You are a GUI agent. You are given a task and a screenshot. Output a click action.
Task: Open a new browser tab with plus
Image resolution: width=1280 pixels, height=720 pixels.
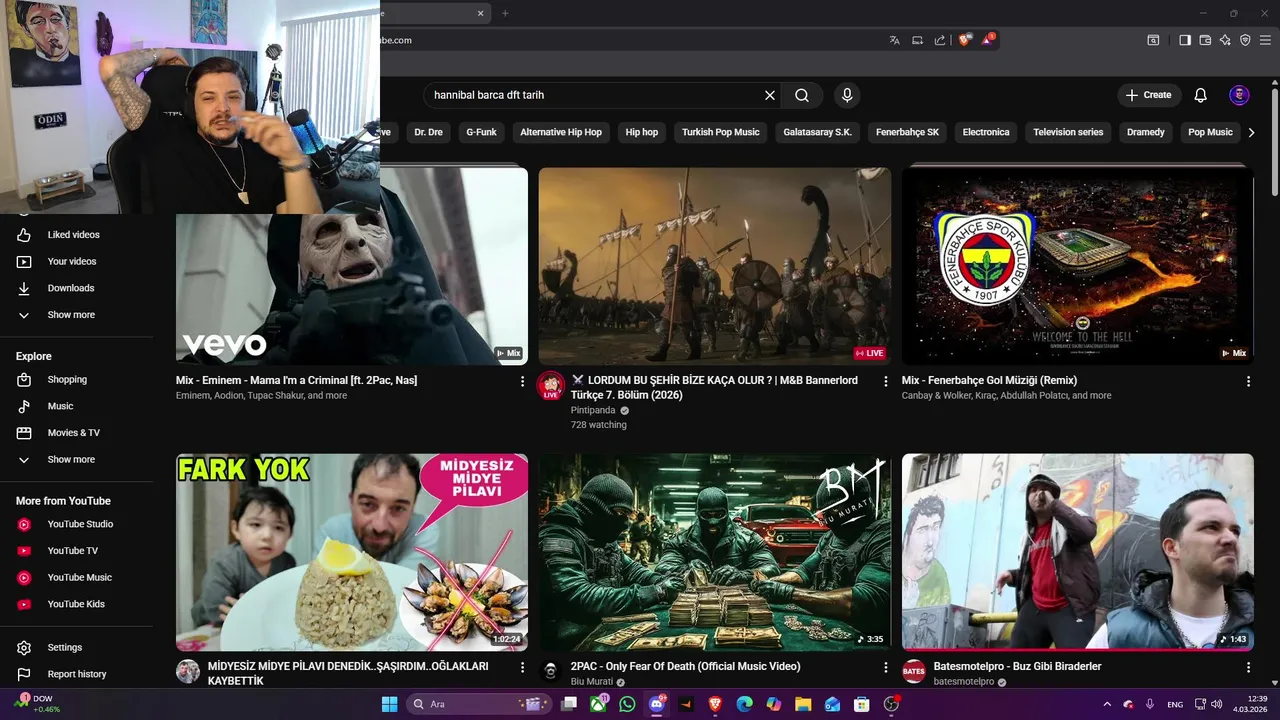coord(505,13)
